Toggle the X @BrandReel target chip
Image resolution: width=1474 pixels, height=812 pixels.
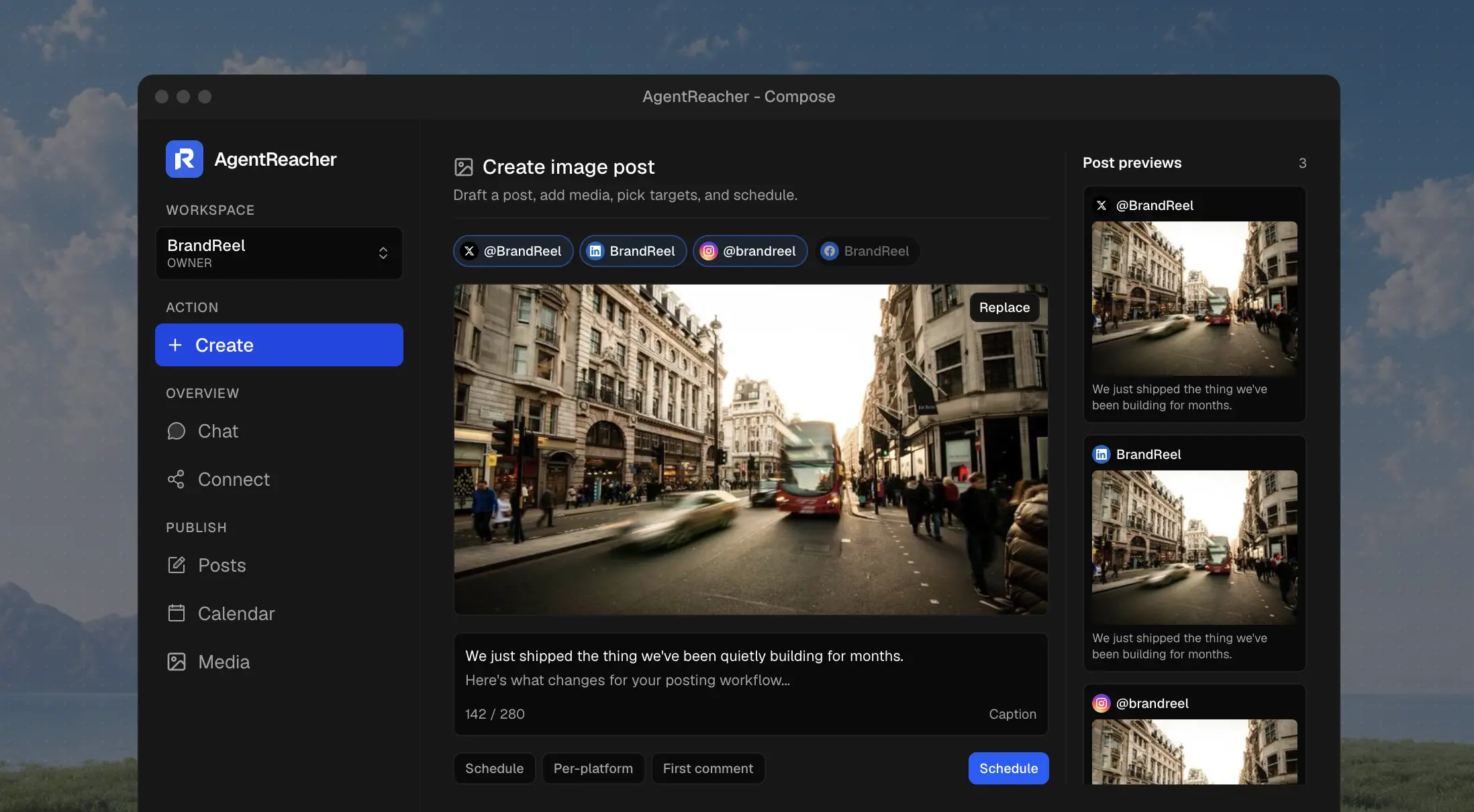513,251
